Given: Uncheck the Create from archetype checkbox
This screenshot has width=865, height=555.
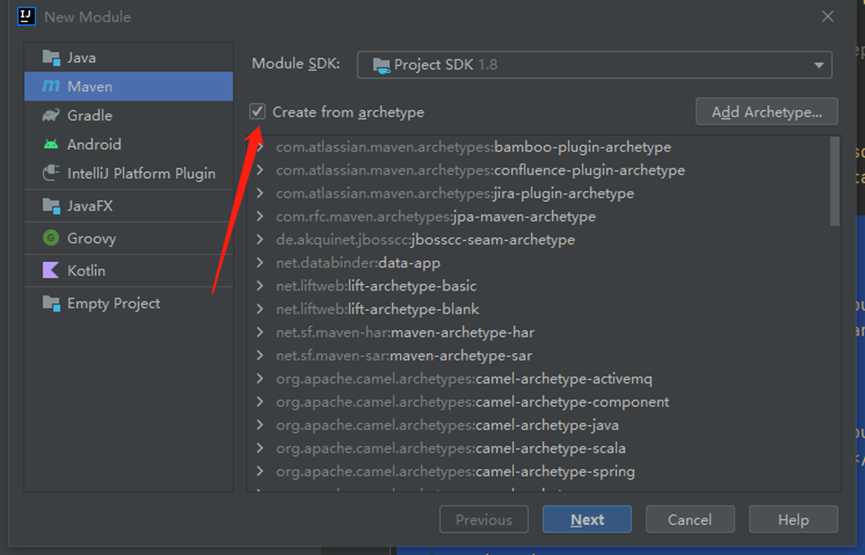Looking at the screenshot, I should pyautogui.click(x=257, y=111).
